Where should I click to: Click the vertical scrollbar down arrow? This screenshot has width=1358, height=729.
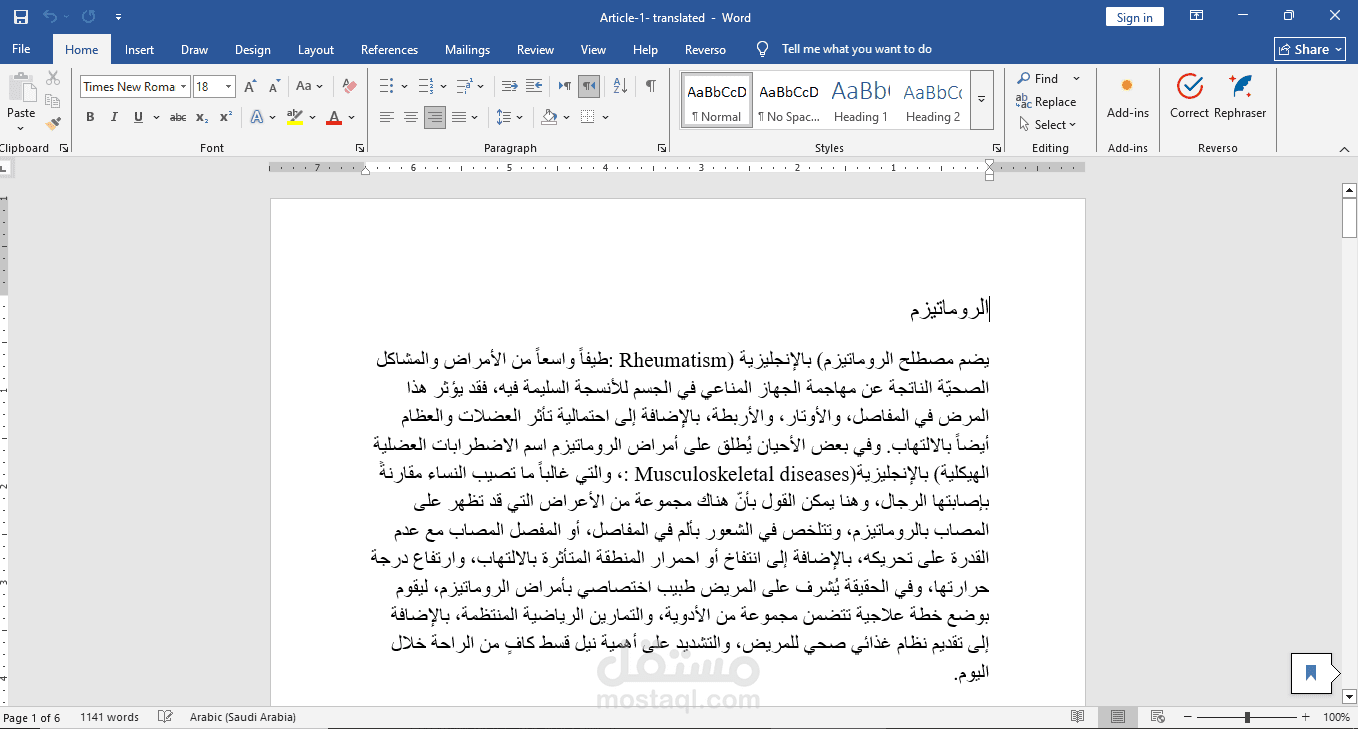point(1349,696)
